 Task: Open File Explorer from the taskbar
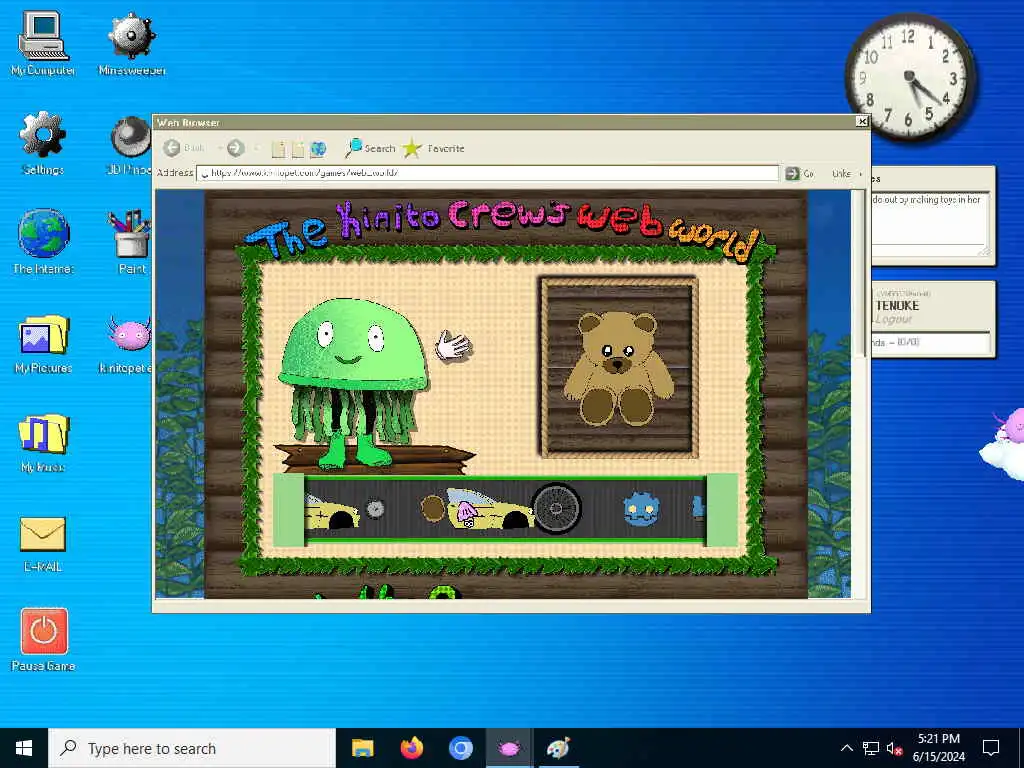tap(362, 748)
